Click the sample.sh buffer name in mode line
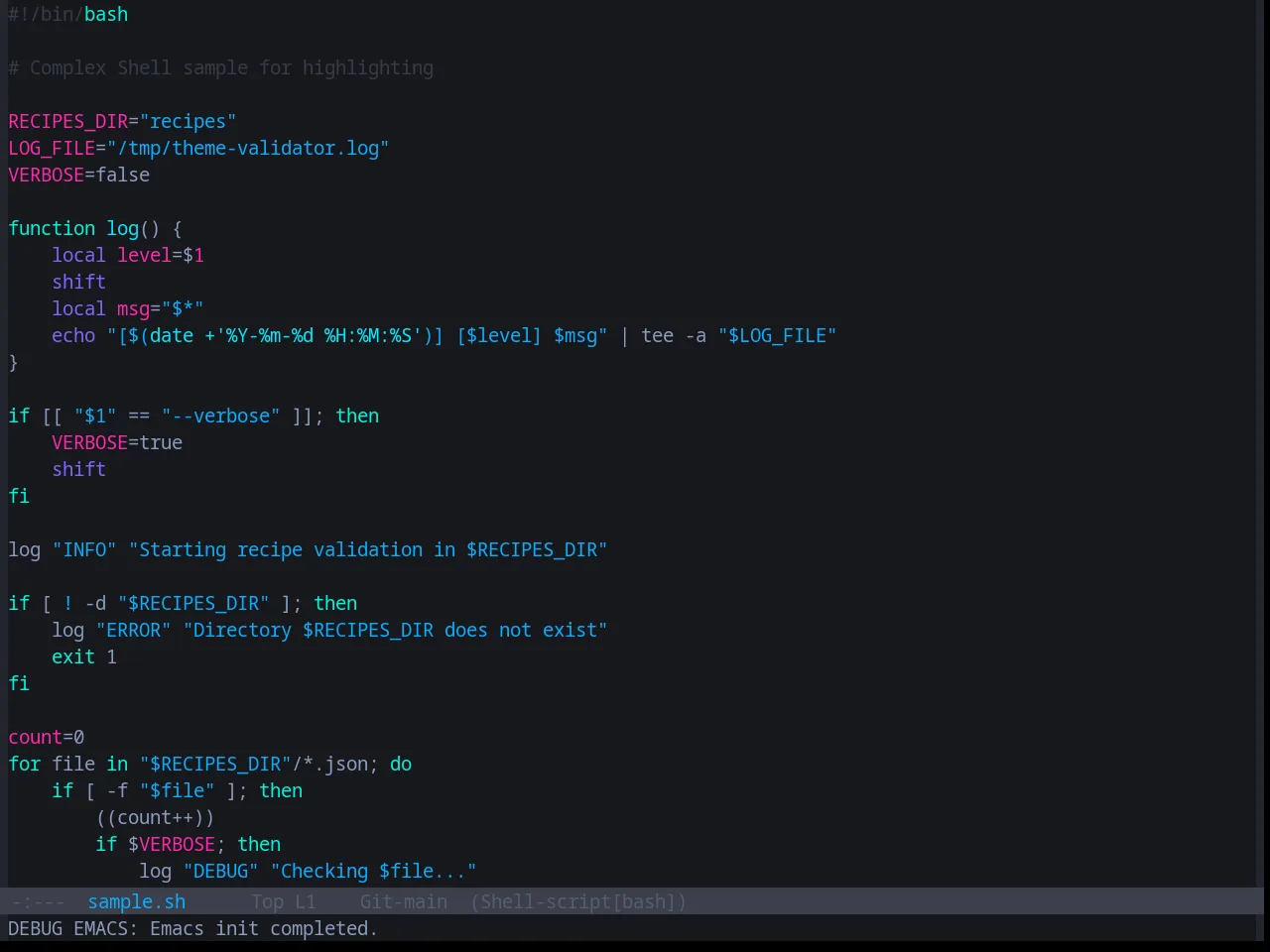 click(136, 901)
